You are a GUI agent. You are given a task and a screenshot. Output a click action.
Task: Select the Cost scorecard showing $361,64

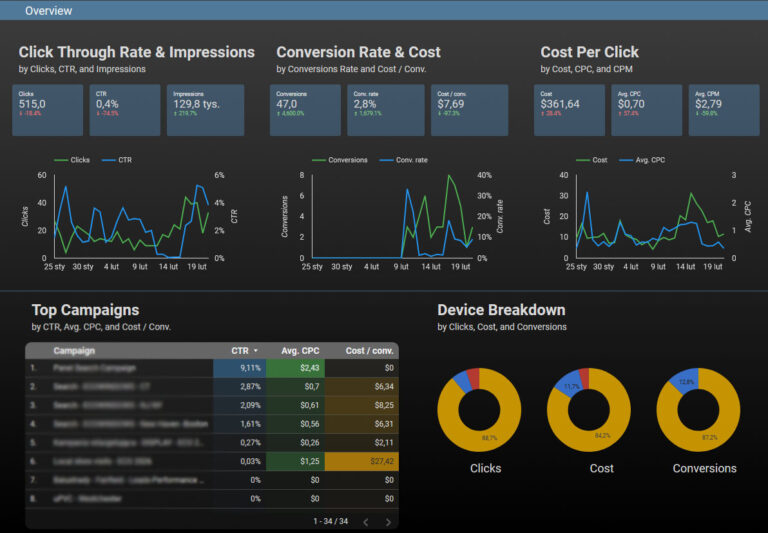(x=569, y=110)
